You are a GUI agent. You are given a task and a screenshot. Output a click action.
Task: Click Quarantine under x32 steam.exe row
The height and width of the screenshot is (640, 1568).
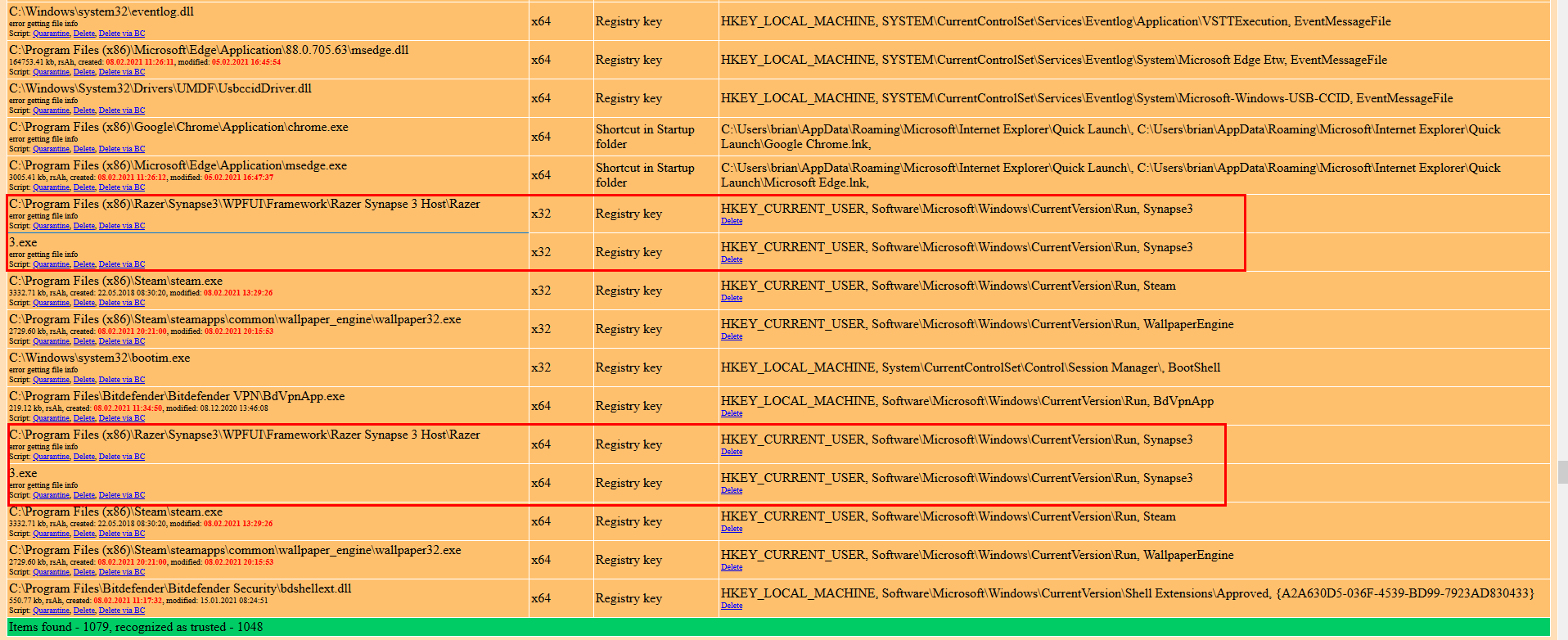[x=51, y=303]
